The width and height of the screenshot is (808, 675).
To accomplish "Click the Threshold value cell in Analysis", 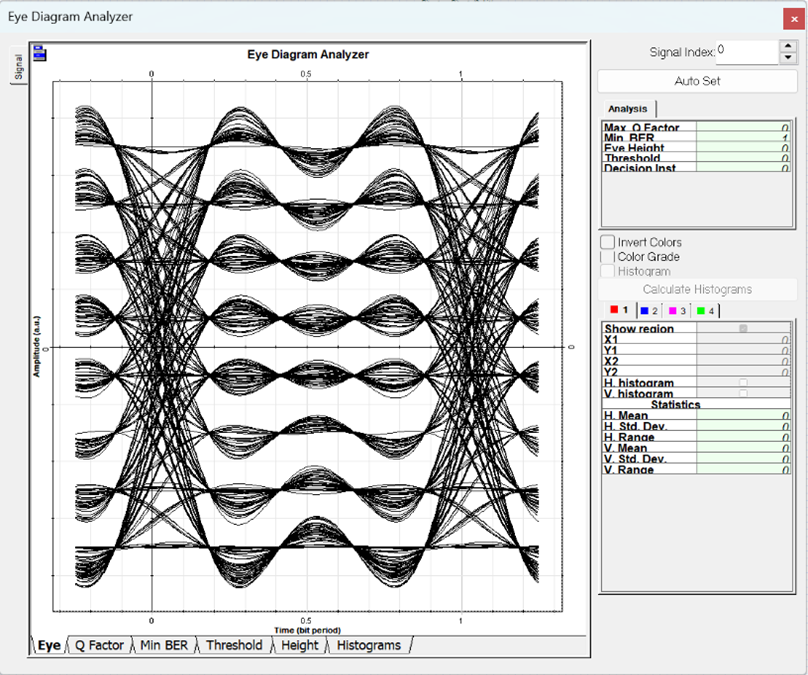I will [x=743, y=157].
